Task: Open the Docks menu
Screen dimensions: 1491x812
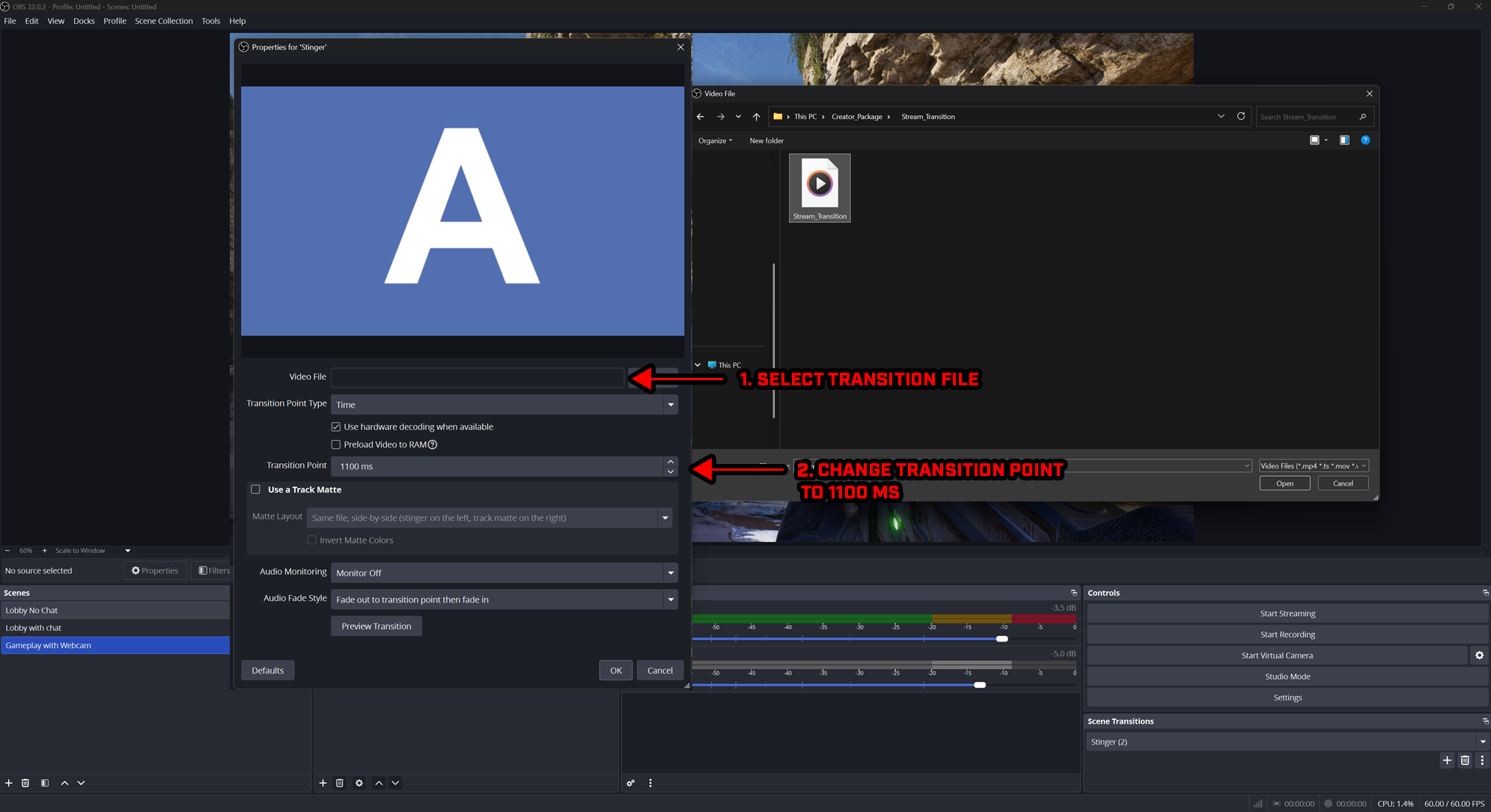Action: click(x=84, y=20)
